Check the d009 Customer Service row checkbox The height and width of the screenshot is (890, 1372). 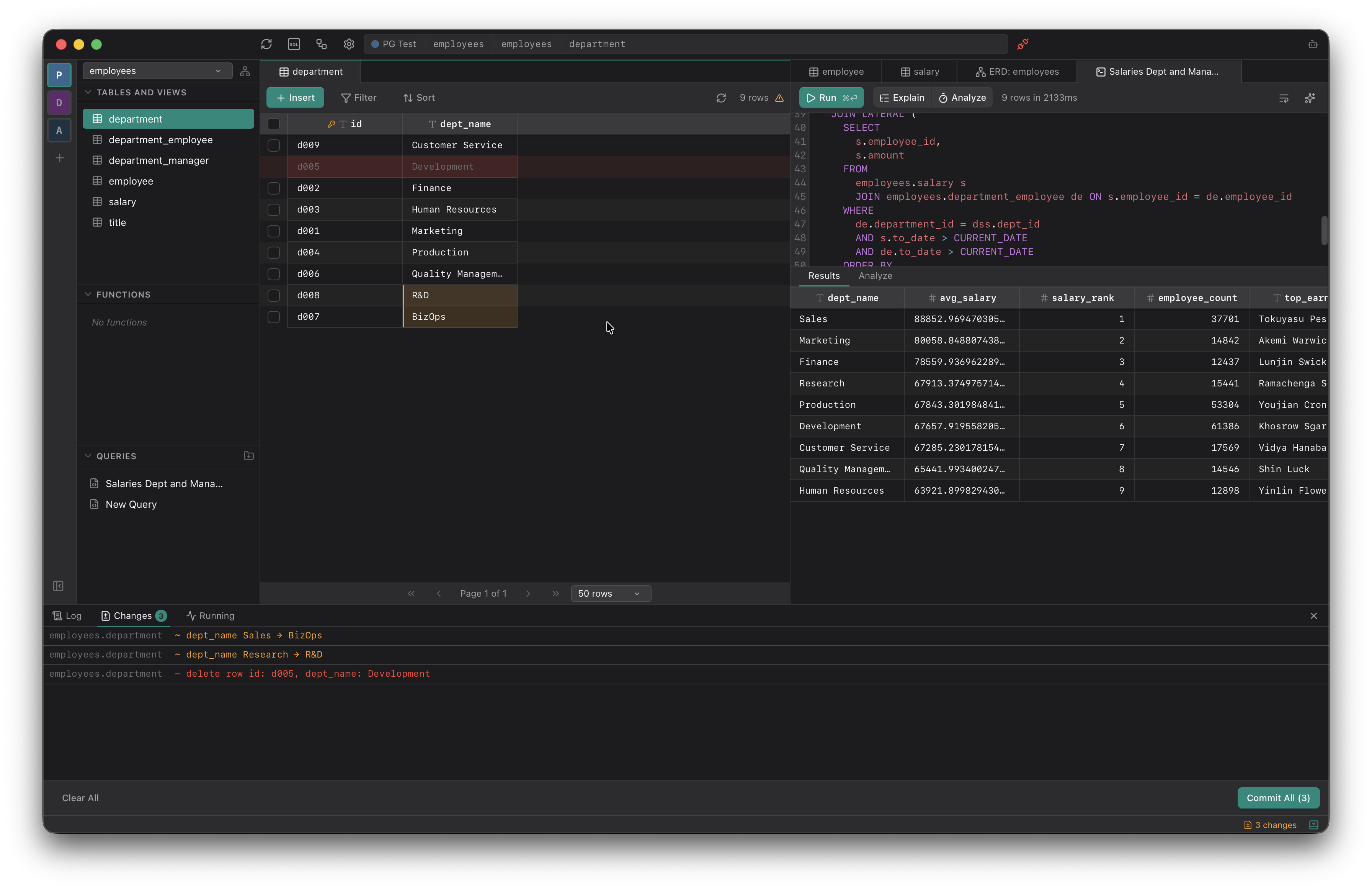tap(274, 146)
